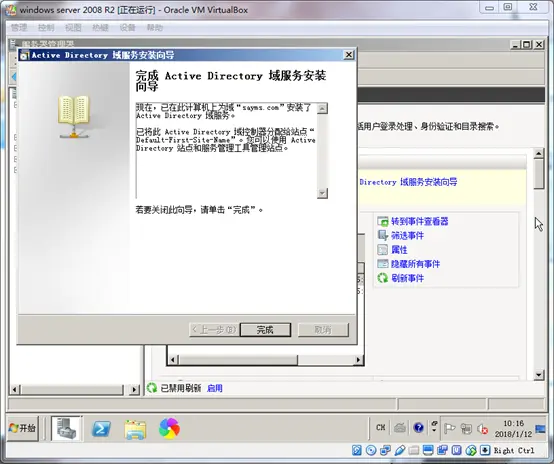Click the colorful pinwheel taskbar icon
Viewport: 554px width, 464px height.
coord(169,428)
